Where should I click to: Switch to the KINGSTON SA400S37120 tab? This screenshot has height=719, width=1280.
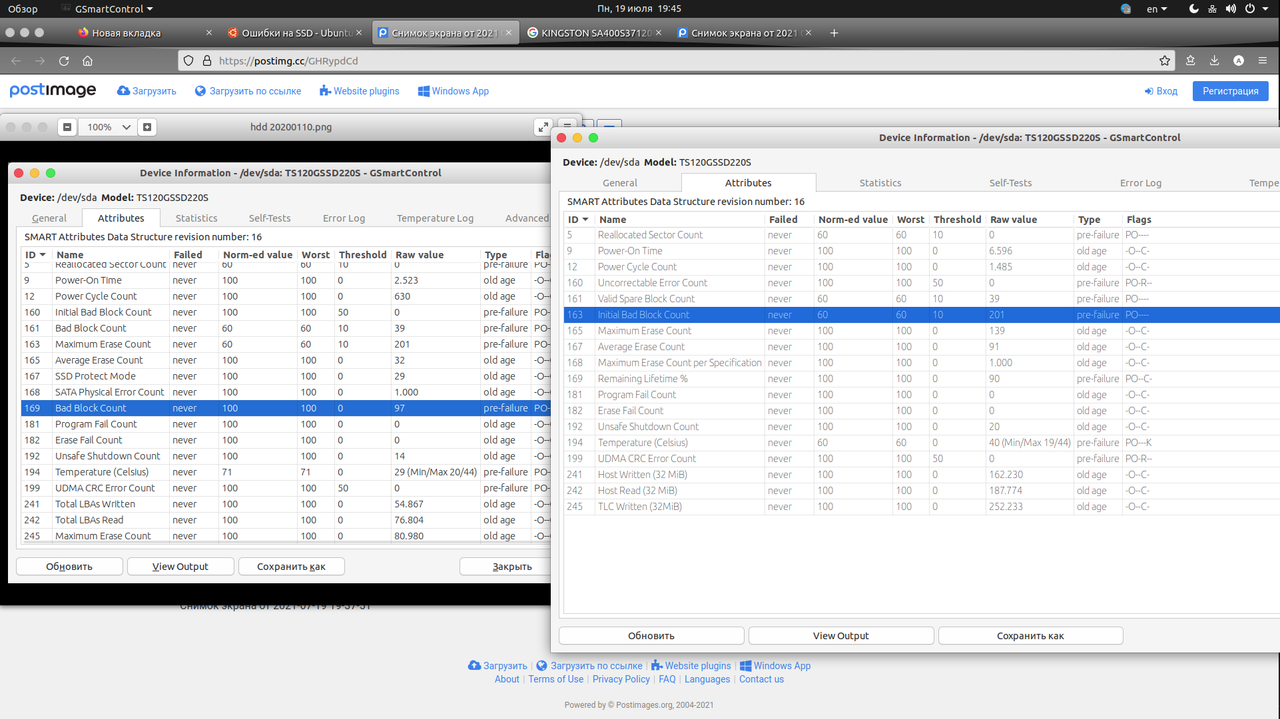click(593, 33)
